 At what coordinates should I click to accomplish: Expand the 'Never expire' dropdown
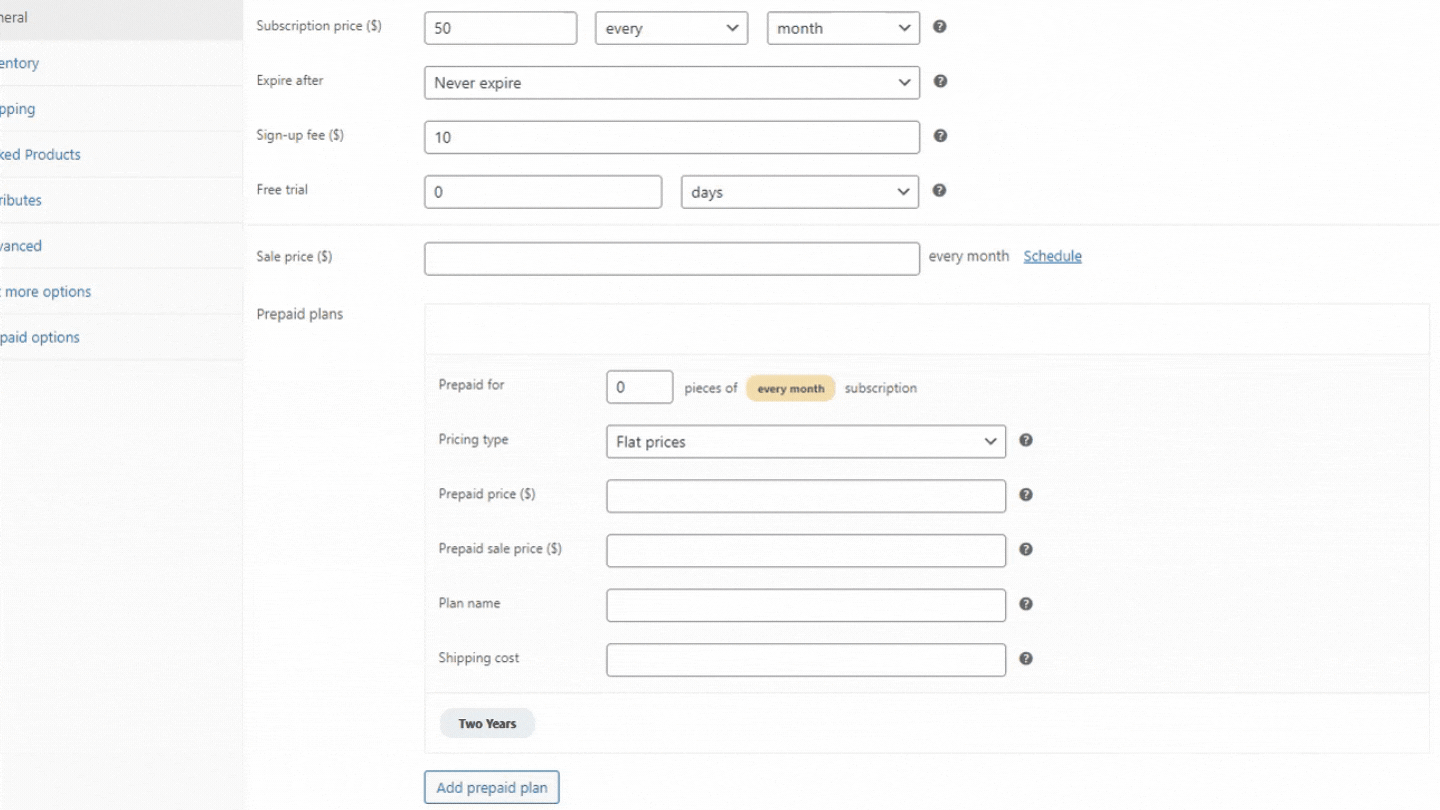(x=671, y=83)
